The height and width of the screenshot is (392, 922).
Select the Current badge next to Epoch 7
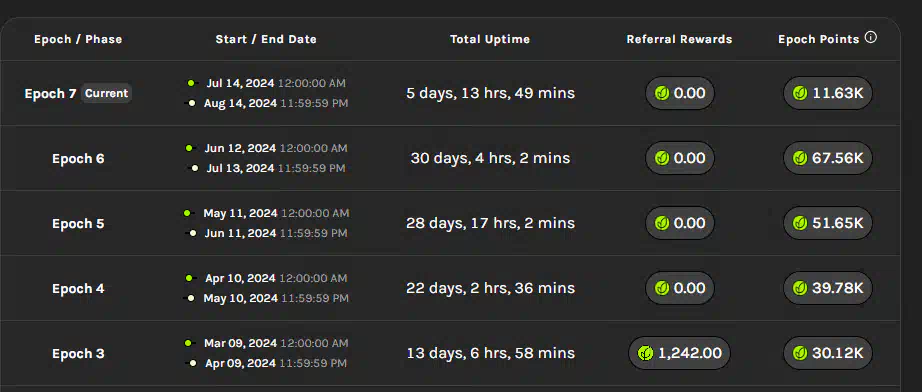click(x=106, y=93)
